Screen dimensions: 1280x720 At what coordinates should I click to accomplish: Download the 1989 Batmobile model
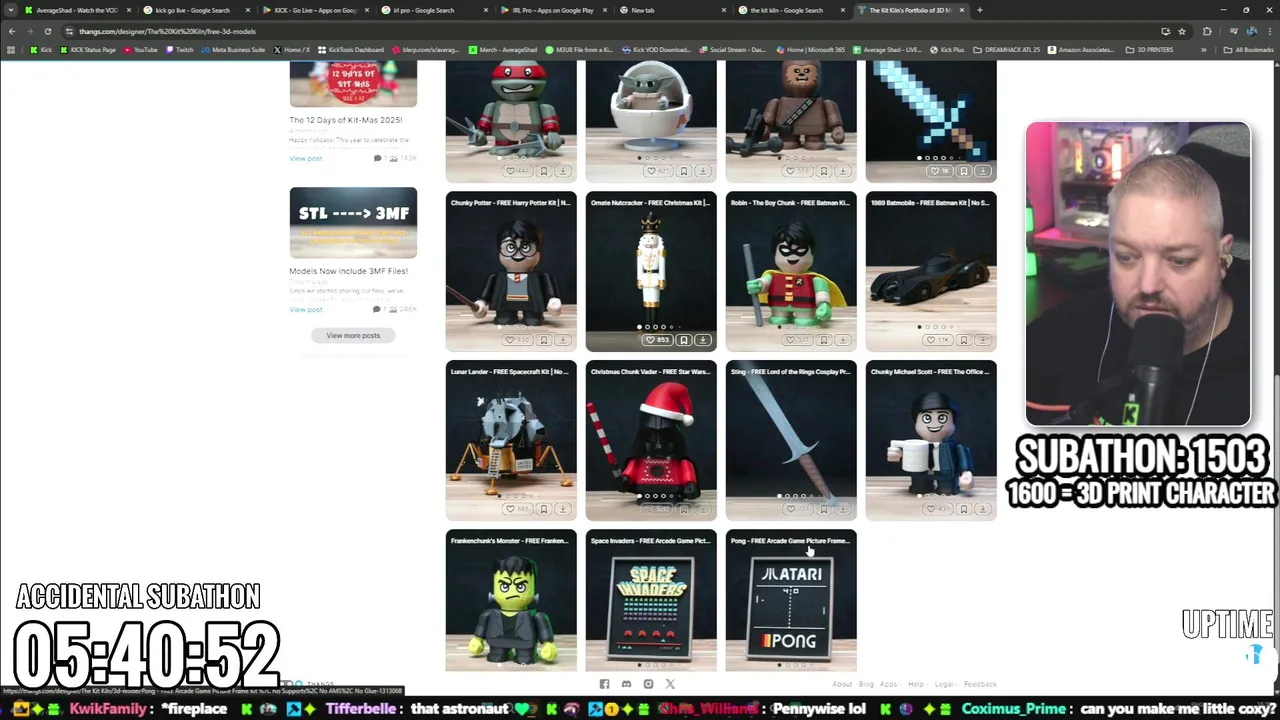point(983,340)
